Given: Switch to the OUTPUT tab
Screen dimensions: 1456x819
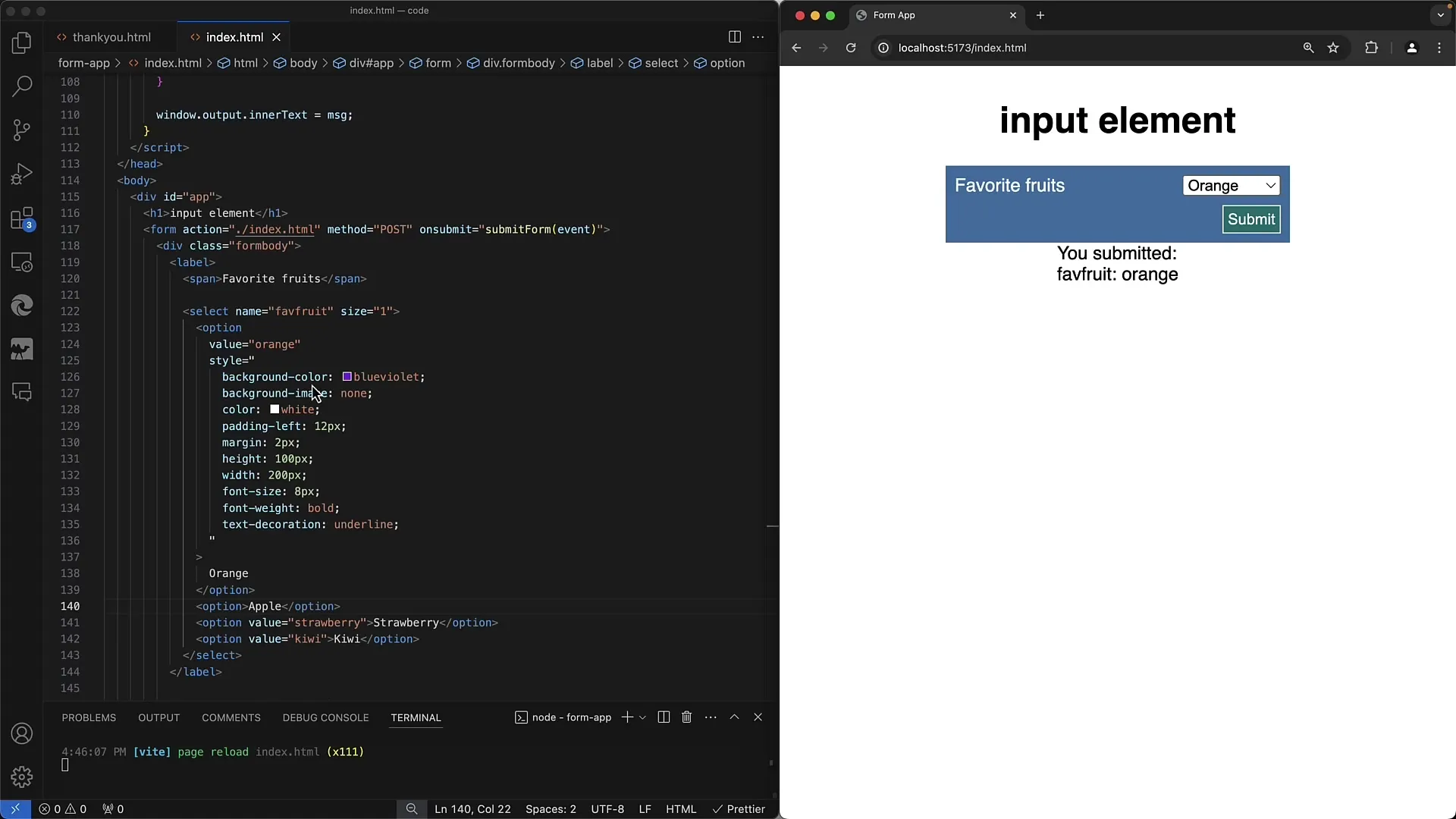Looking at the screenshot, I should (x=159, y=717).
